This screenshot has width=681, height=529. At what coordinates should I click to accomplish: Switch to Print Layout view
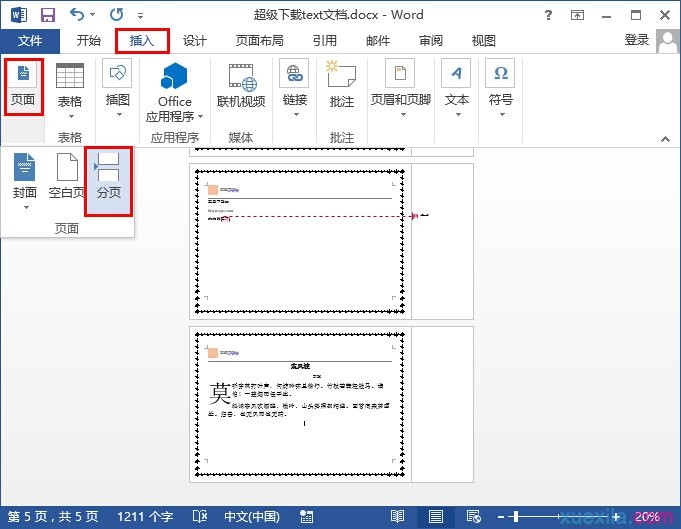436,516
